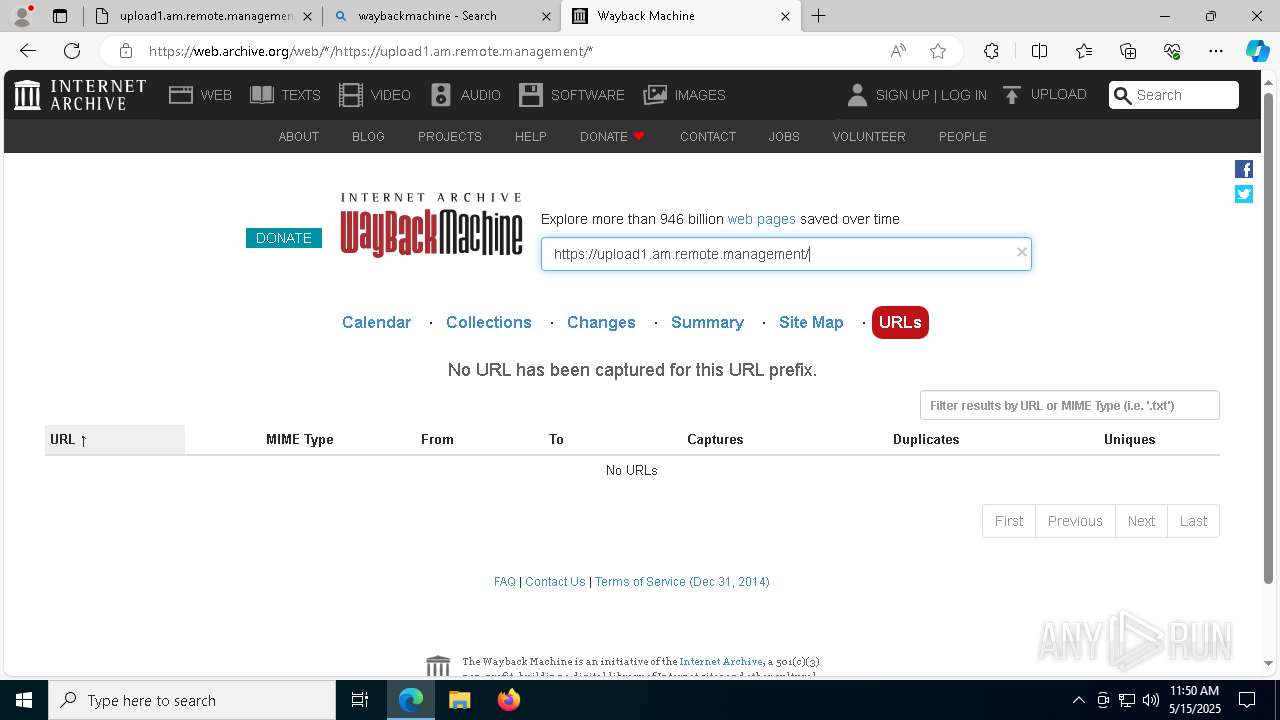Open the WEB section icon
This screenshot has width=1280, height=720.
click(181, 95)
